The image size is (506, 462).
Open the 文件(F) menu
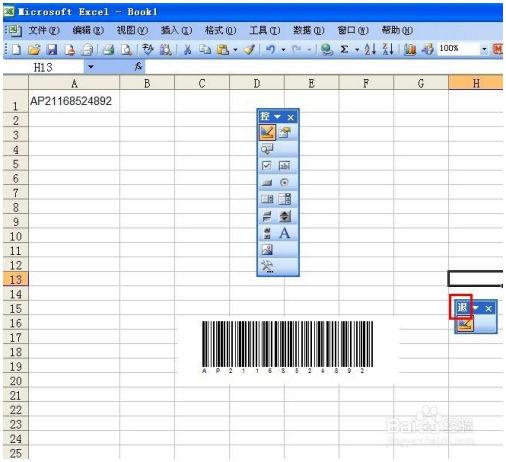[44, 30]
